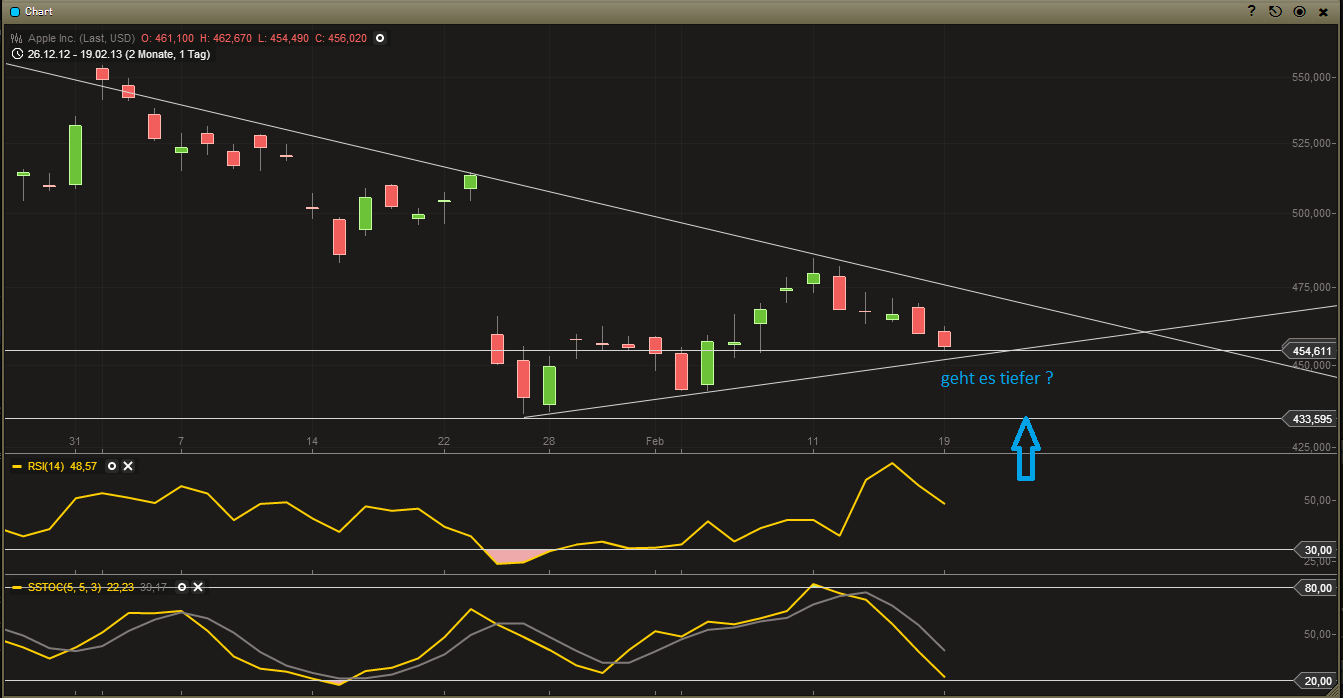Viewport: 1343px width, 698px height.
Task: Click the yellow RSI line color swatch
Action: tap(16, 466)
